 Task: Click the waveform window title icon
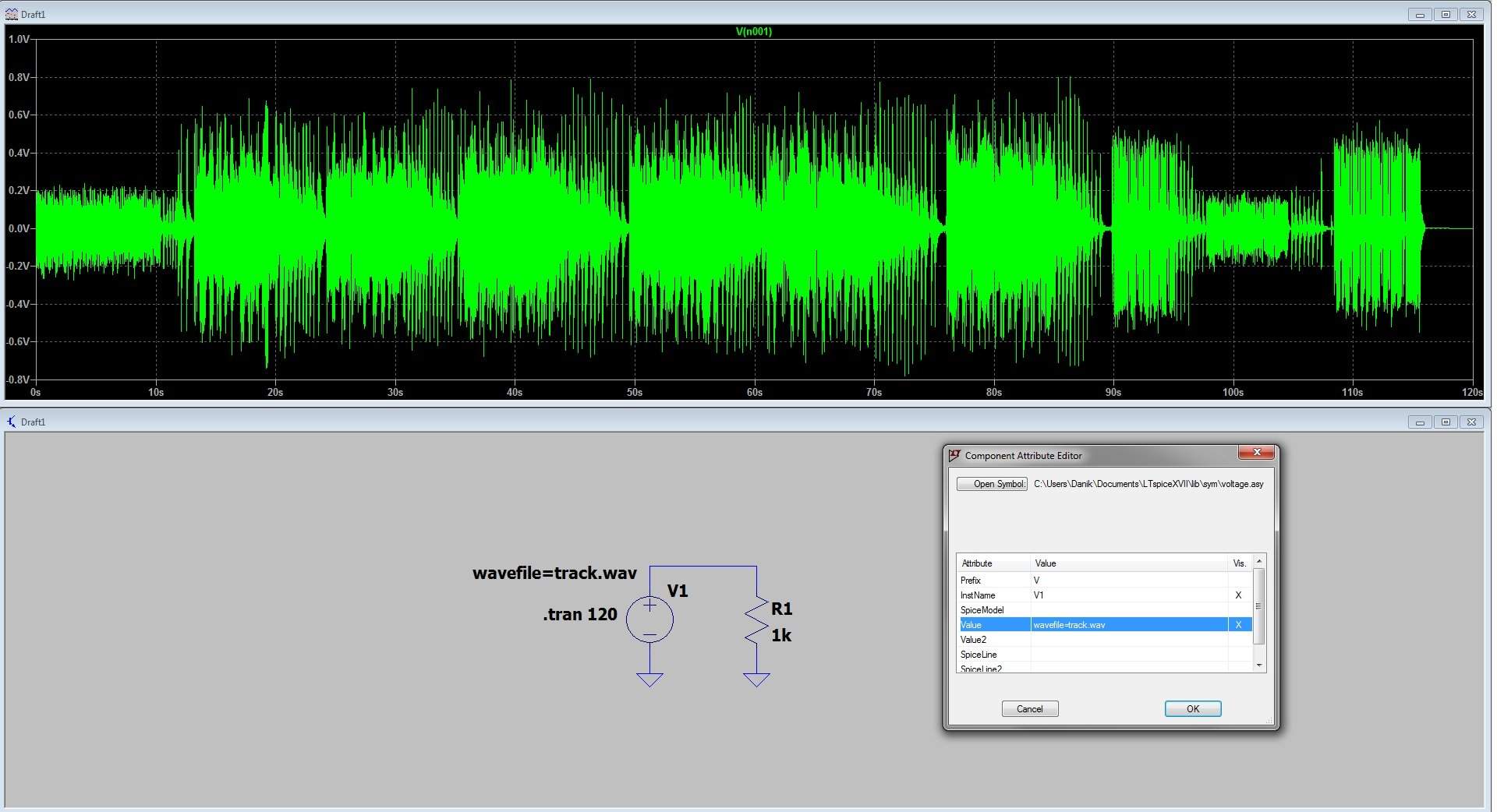[11, 14]
